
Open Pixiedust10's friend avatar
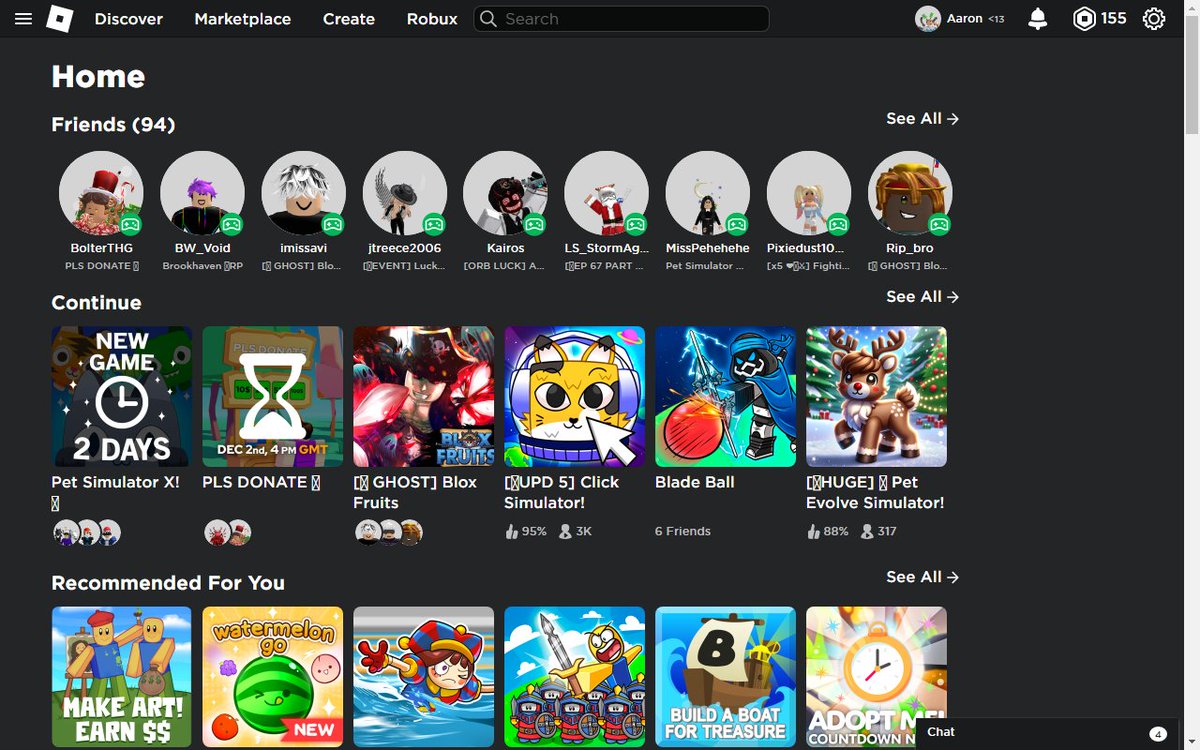[808, 193]
